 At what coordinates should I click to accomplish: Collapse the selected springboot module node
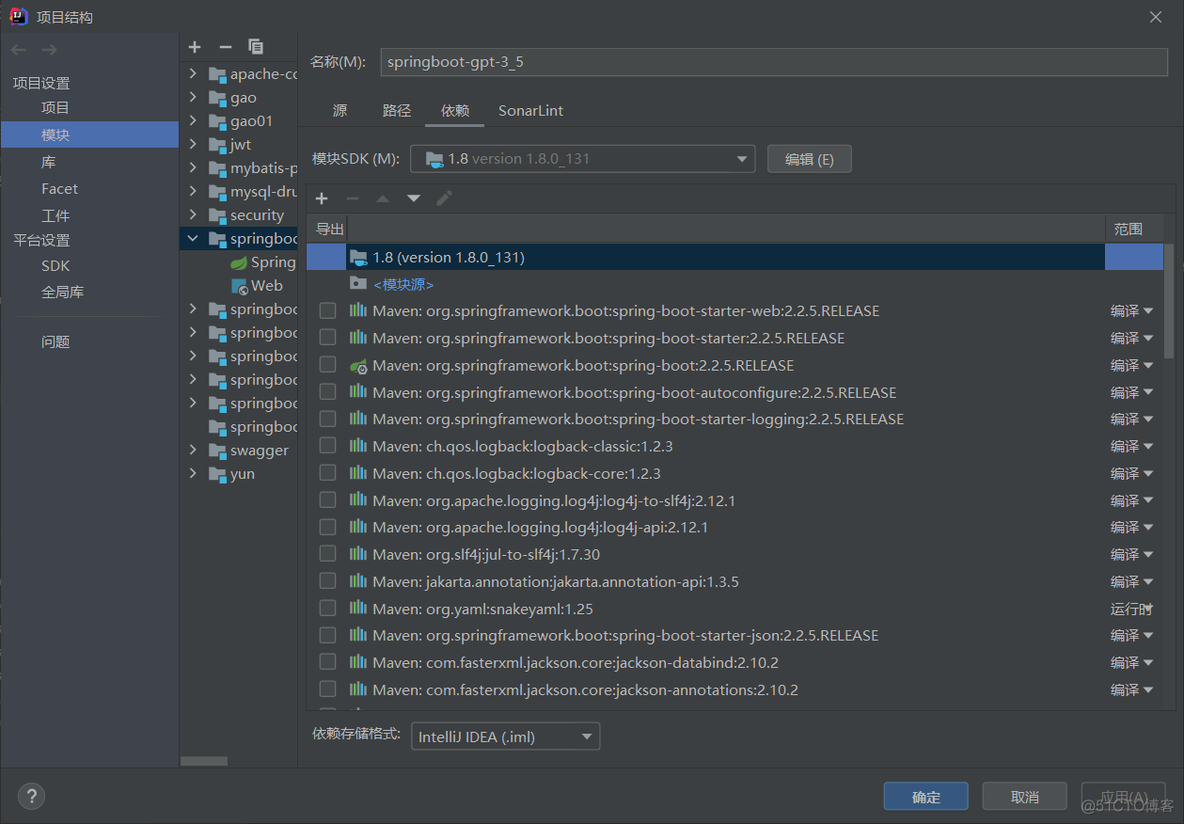[x=193, y=239]
